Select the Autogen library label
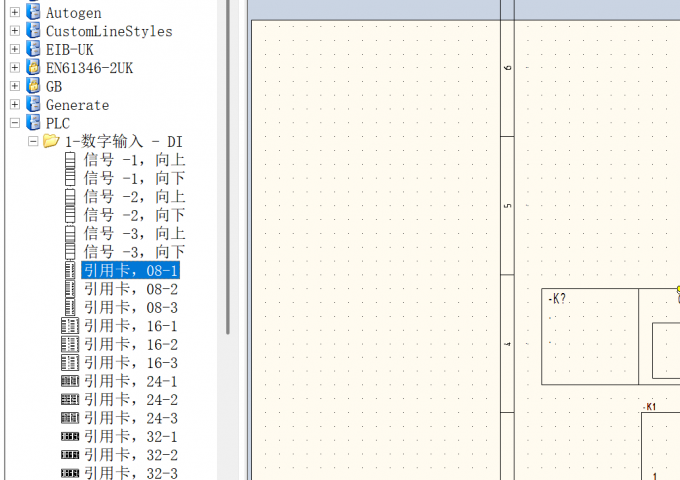 (74, 13)
